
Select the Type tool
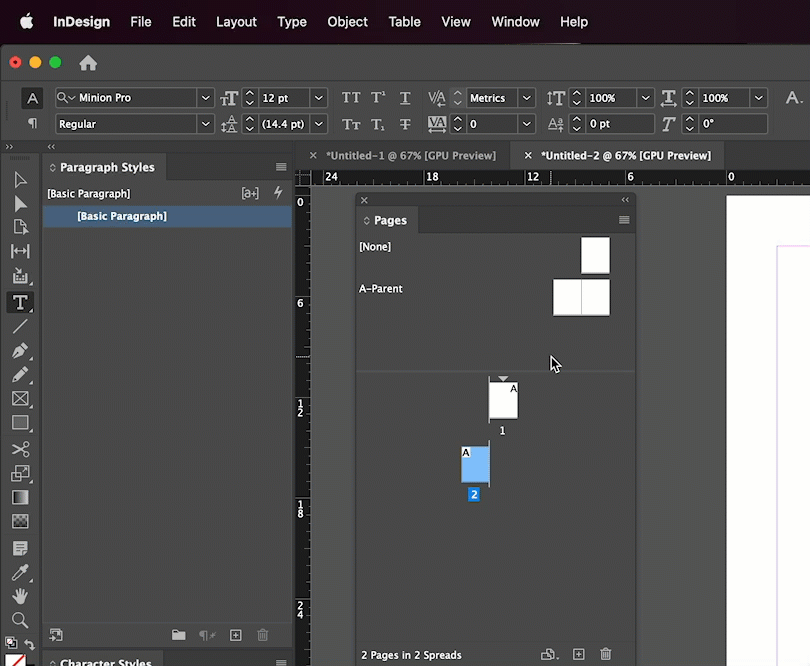pos(20,302)
